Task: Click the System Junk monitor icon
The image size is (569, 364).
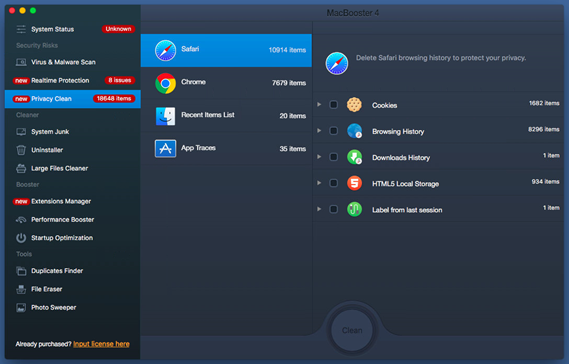Action: tap(21, 132)
